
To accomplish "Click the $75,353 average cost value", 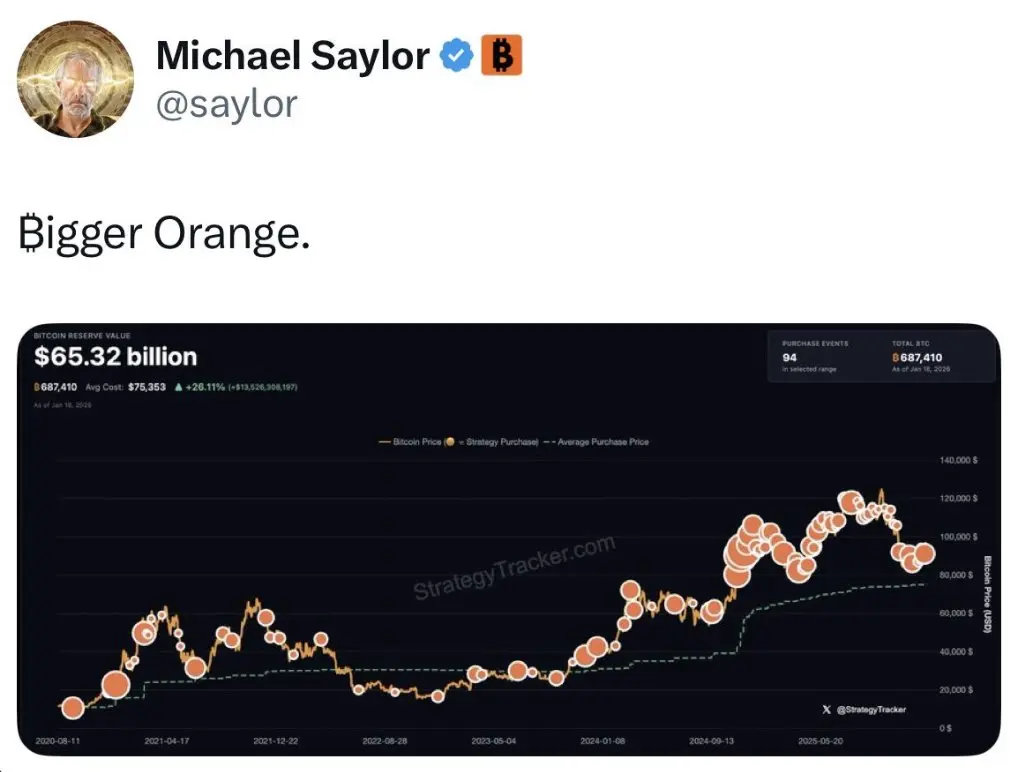I will [147, 387].
